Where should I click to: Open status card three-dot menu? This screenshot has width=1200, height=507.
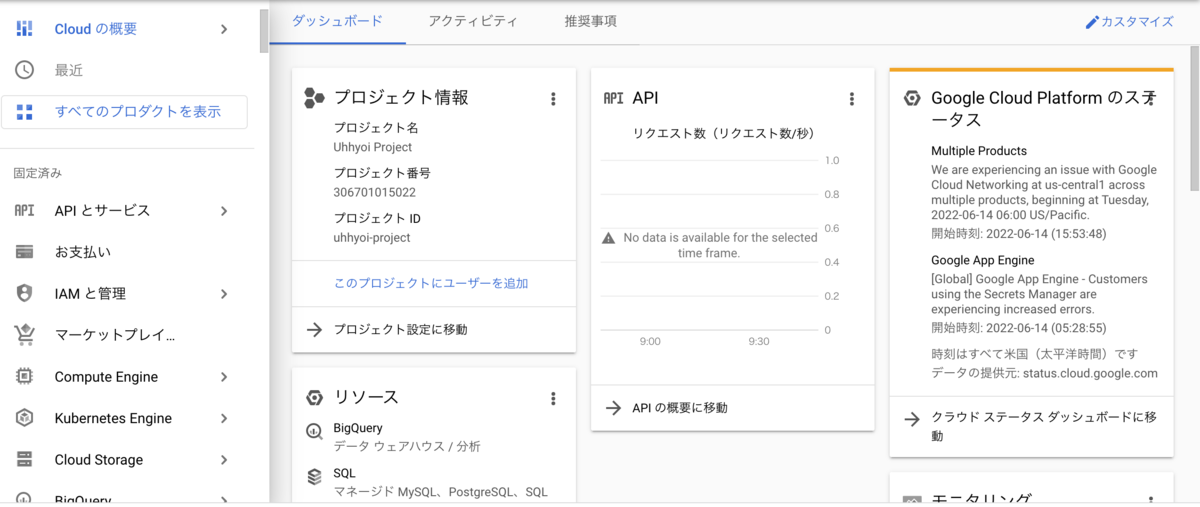tap(1151, 99)
